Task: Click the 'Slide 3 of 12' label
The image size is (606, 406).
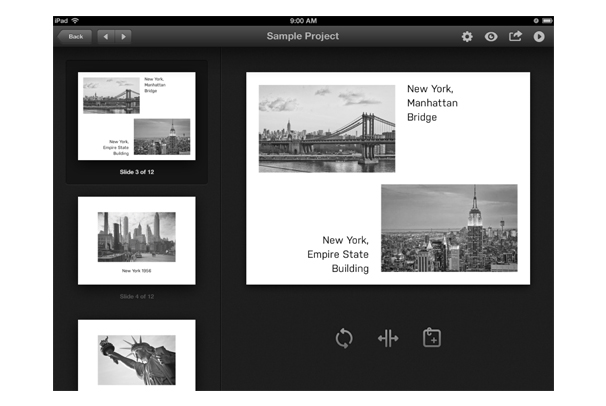Action: [x=136, y=172]
